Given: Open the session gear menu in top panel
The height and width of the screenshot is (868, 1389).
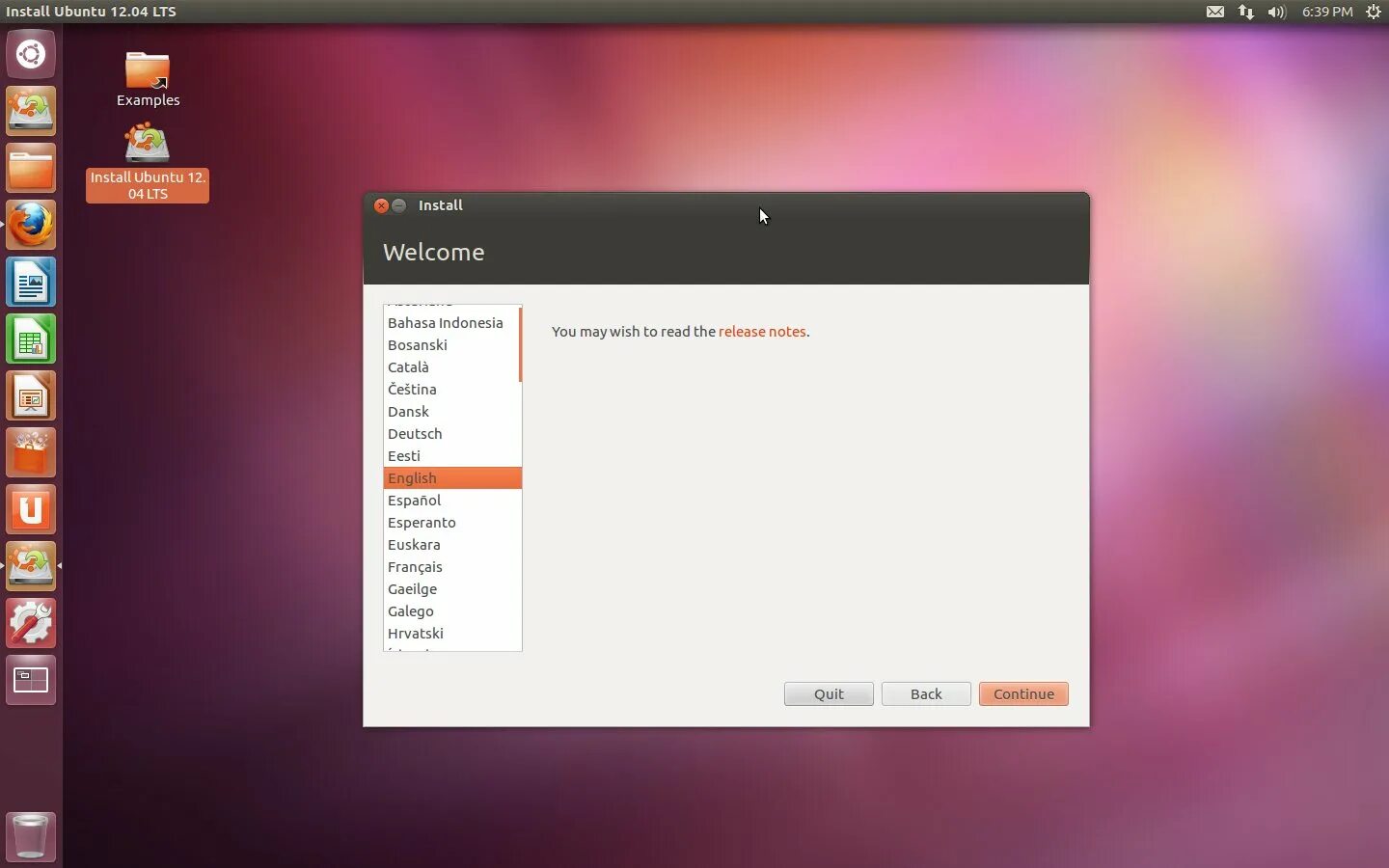Looking at the screenshot, I should (1374, 12).
